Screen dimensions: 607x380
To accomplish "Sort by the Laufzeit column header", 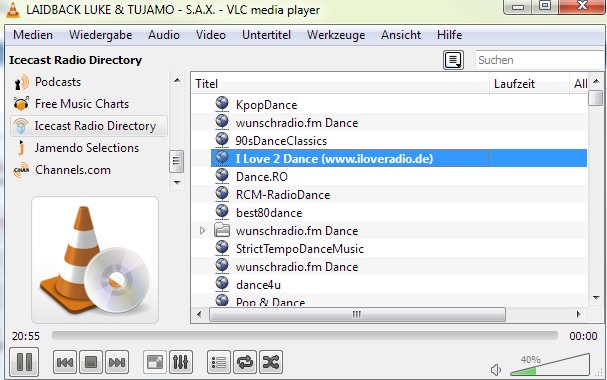I will coord(529,84).
